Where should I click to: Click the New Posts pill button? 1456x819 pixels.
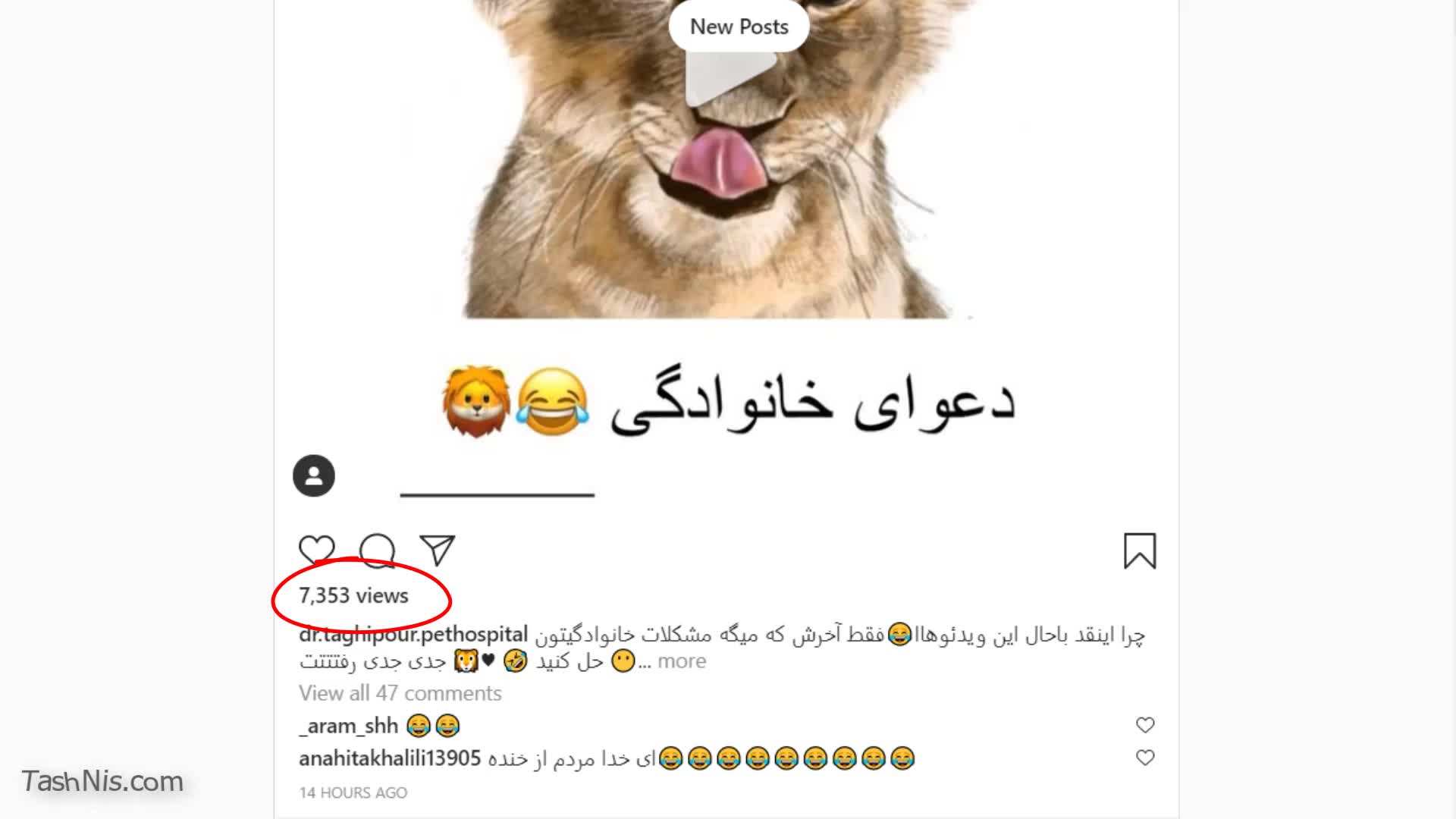click(739, 27)
